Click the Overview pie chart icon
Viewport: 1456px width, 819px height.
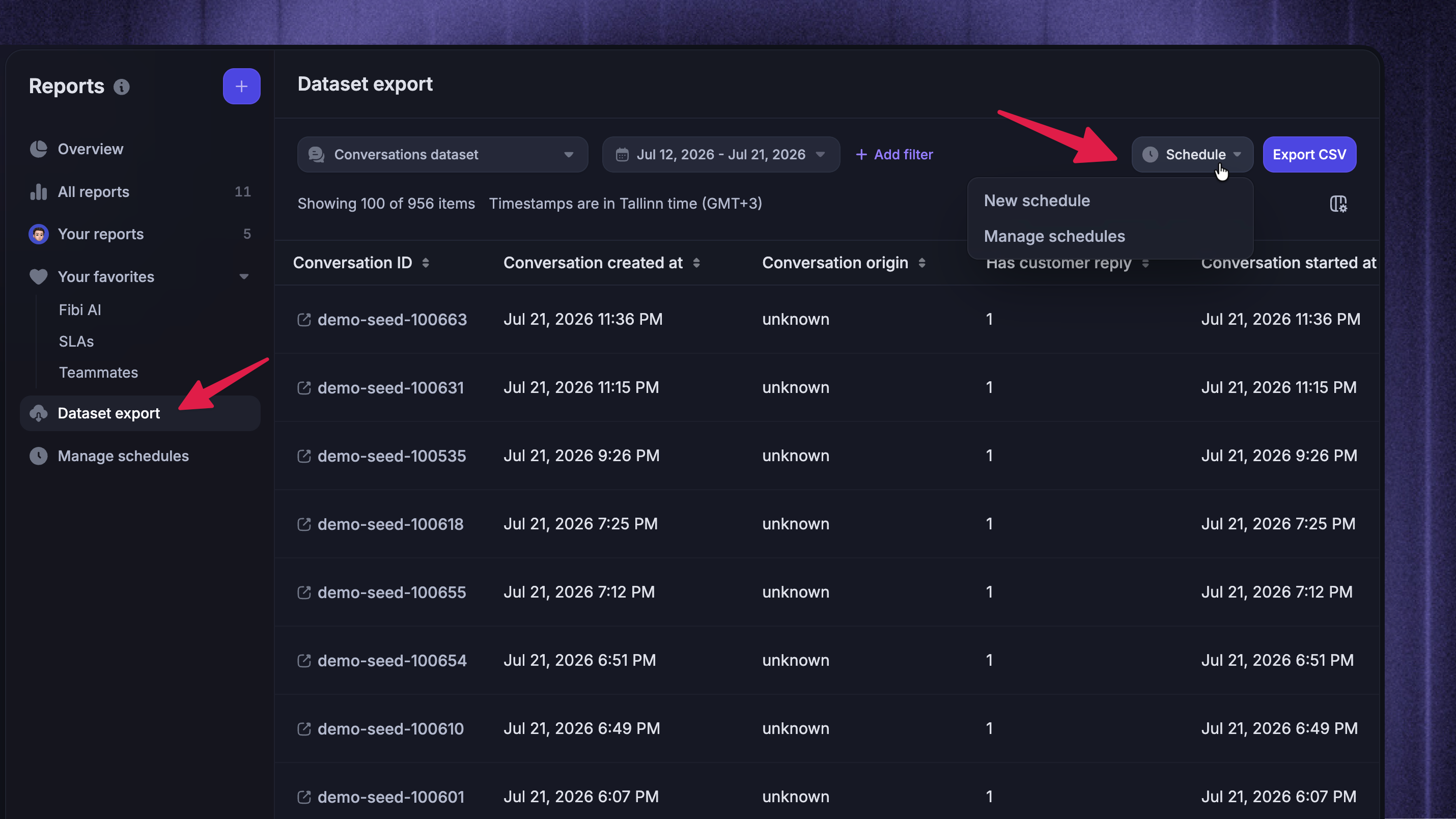[38, 149]
